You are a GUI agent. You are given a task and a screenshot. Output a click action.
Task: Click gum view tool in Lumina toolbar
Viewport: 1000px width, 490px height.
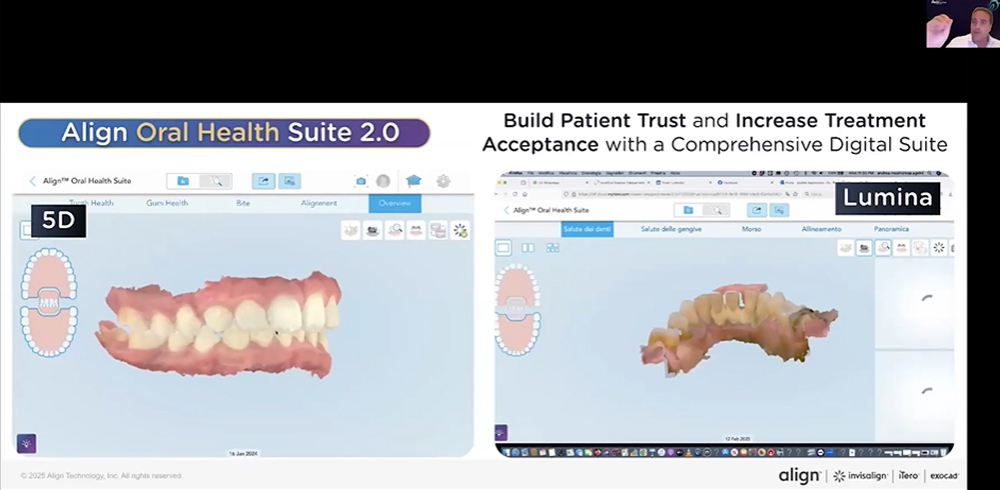[x=902, y=248]
